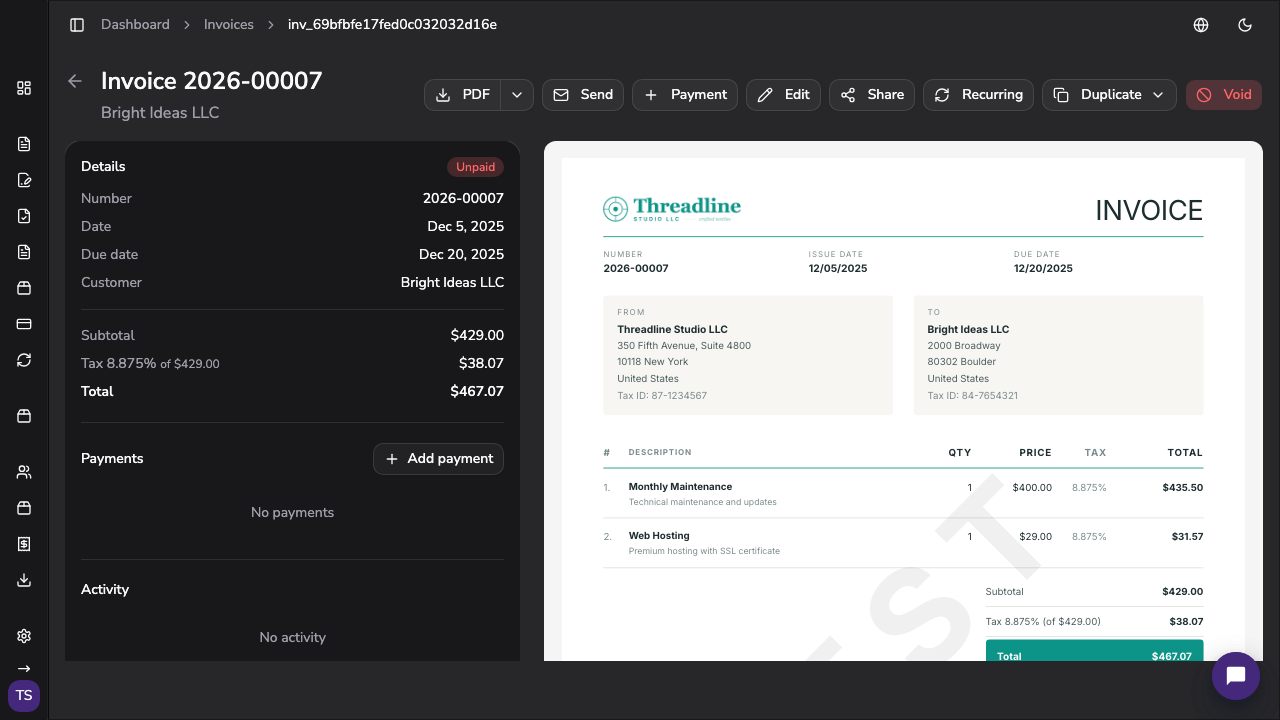Screen dimensions: 1280x720
Task: Open the TS user avatar menu
Action: pyautogui.click(x=24, y=696)
